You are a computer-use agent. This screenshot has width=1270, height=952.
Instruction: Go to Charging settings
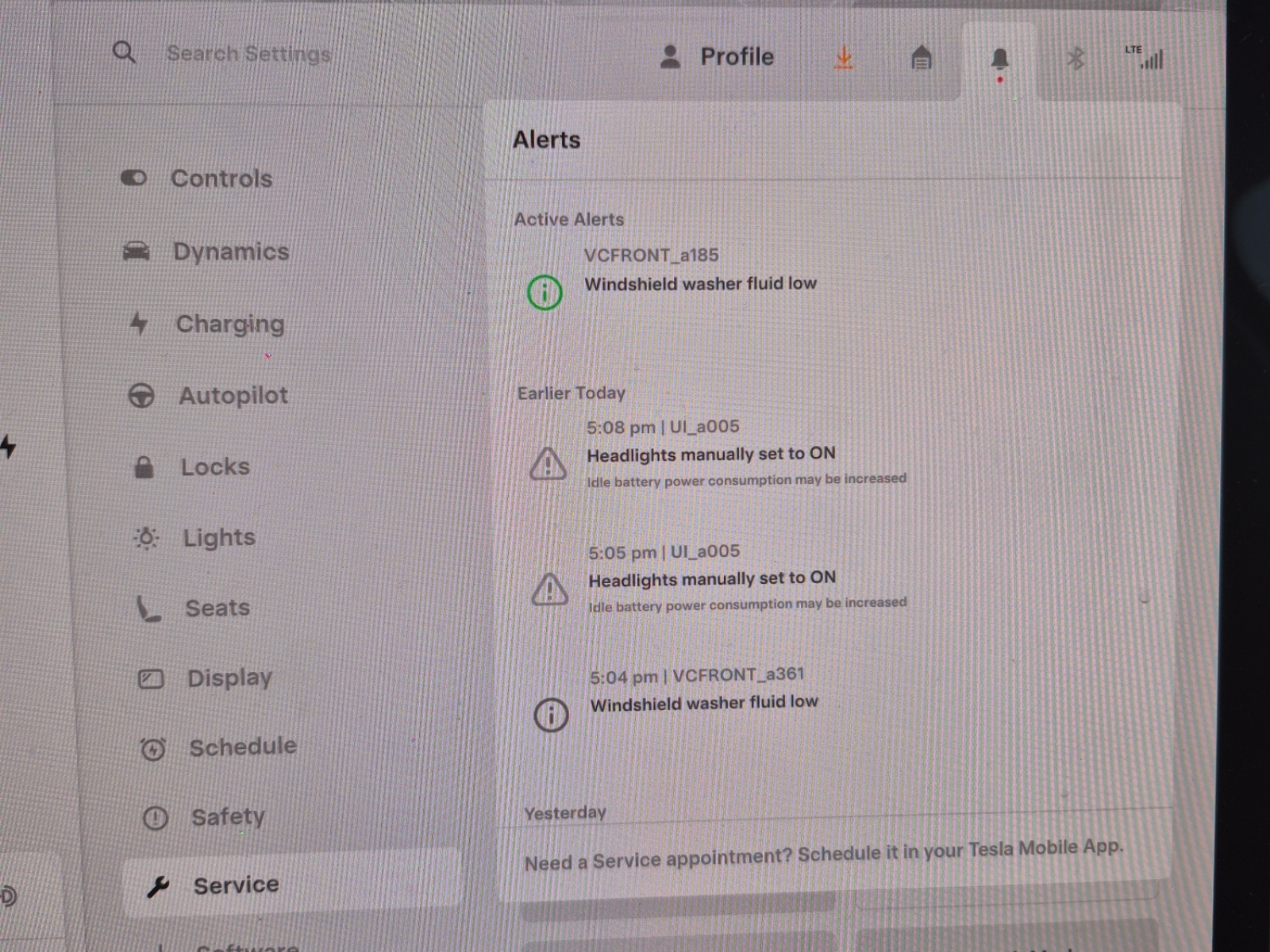pos(229,324)
